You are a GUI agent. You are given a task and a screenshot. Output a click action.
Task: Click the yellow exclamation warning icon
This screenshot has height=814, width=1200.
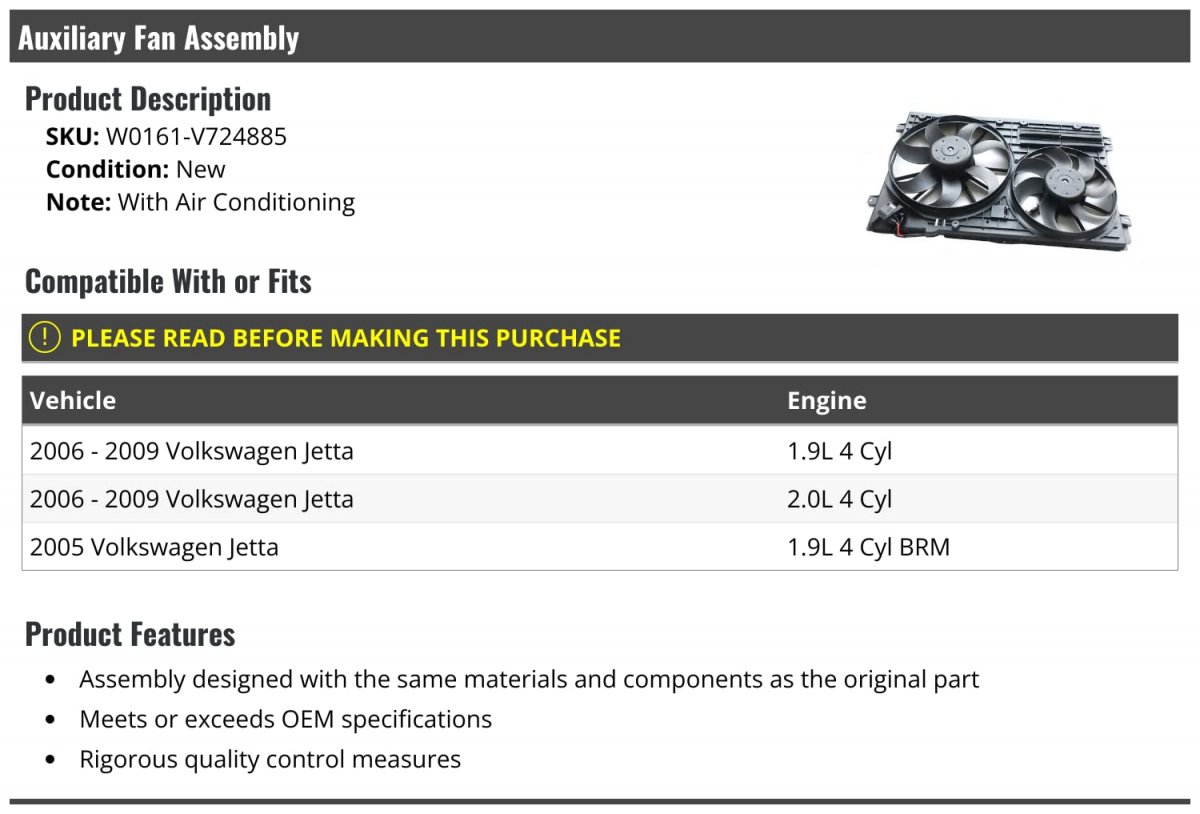(x=45, y=337)
